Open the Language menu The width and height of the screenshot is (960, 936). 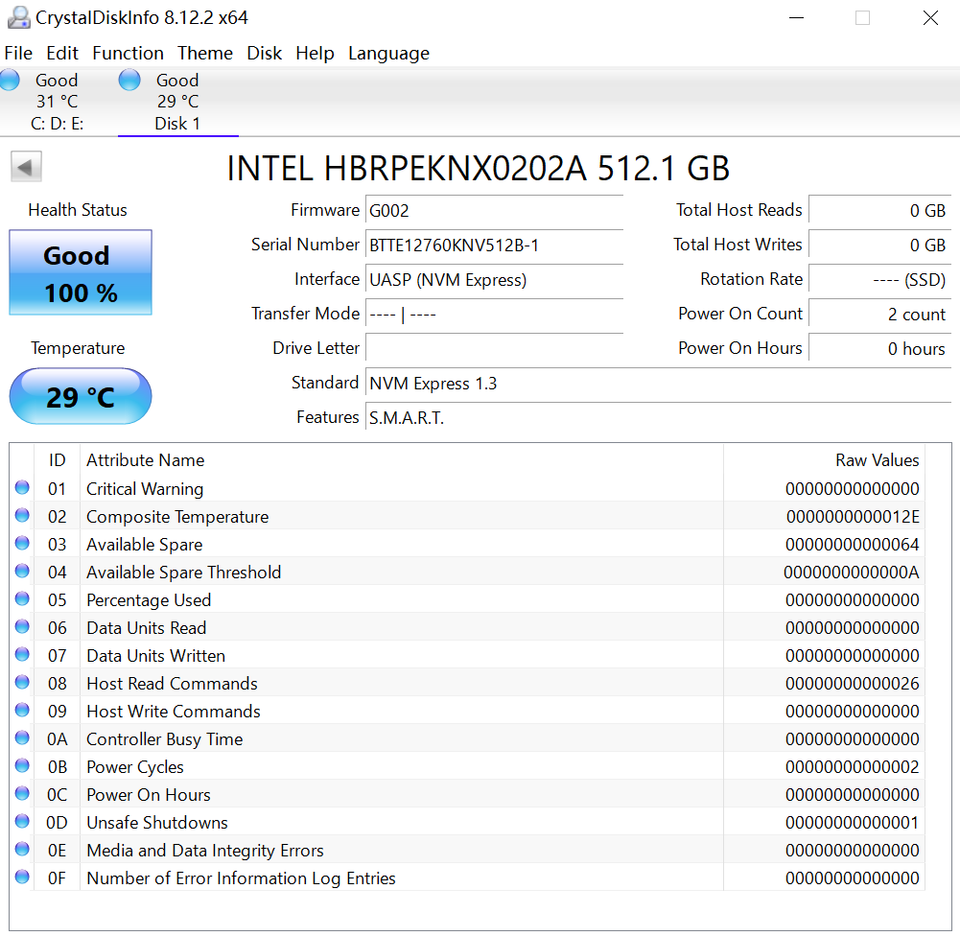point(388,53)
